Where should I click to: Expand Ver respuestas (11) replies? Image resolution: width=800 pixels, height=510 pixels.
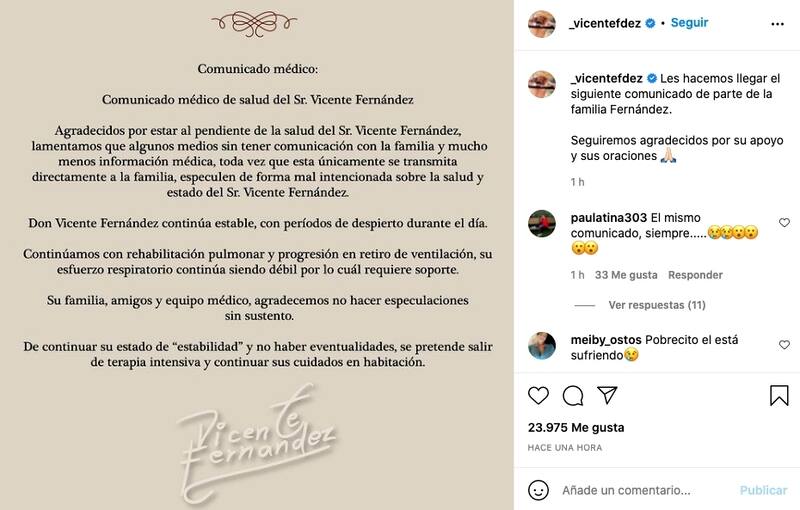657,305
